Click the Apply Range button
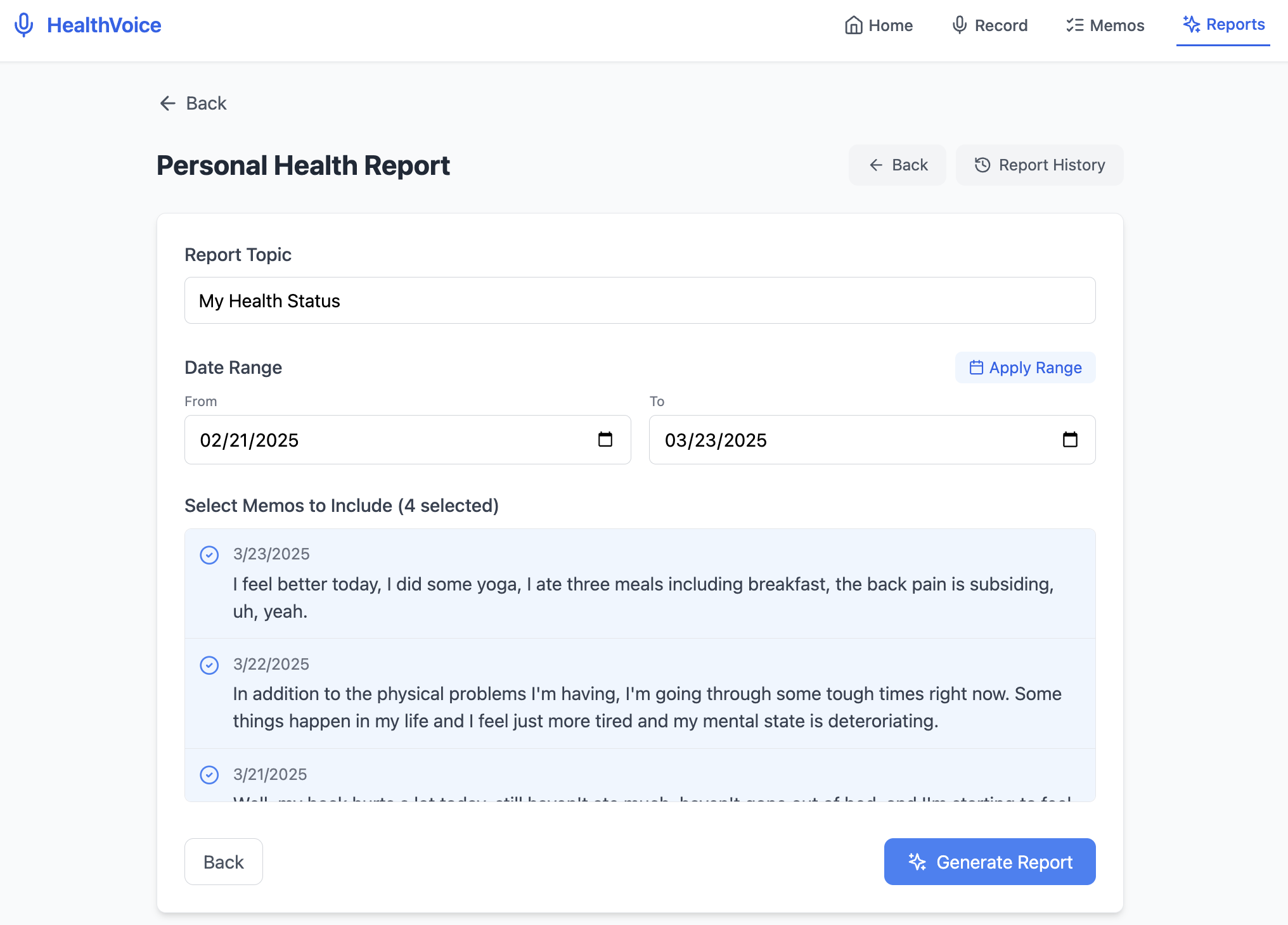Image resolution: width=1288 pixels, height=925 pixels. [x=1025, y=367]
